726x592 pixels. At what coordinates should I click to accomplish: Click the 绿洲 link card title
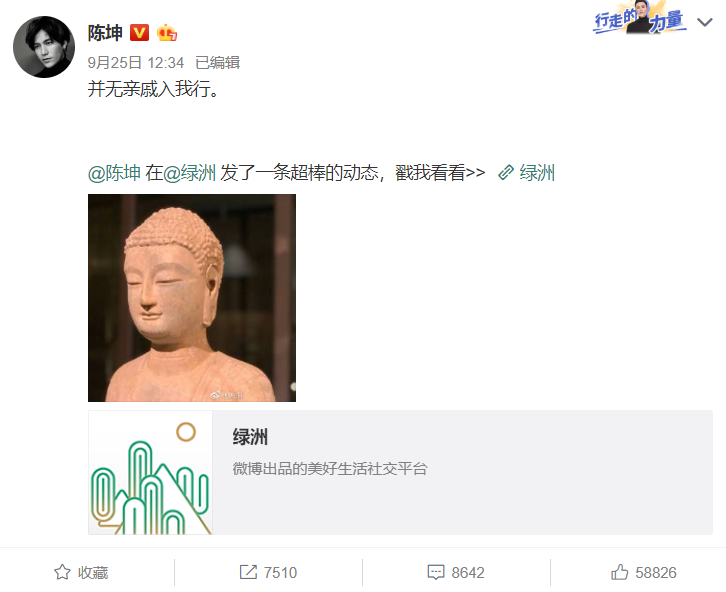pos(250,437)
